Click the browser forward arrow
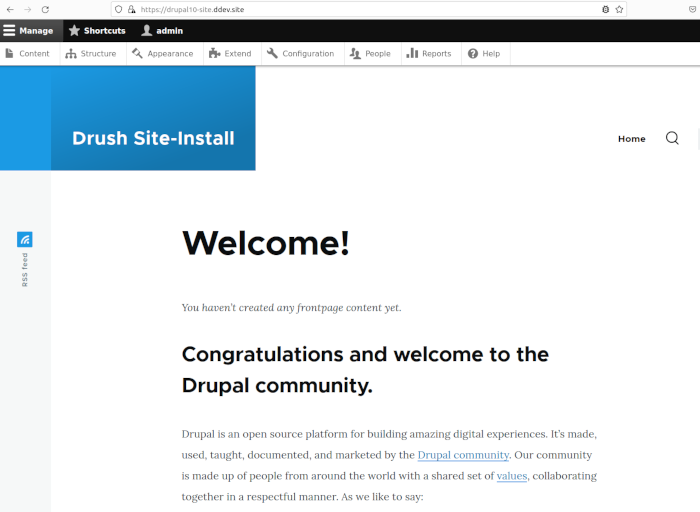Screen dimensions: 700x512 tap(28, 9)
